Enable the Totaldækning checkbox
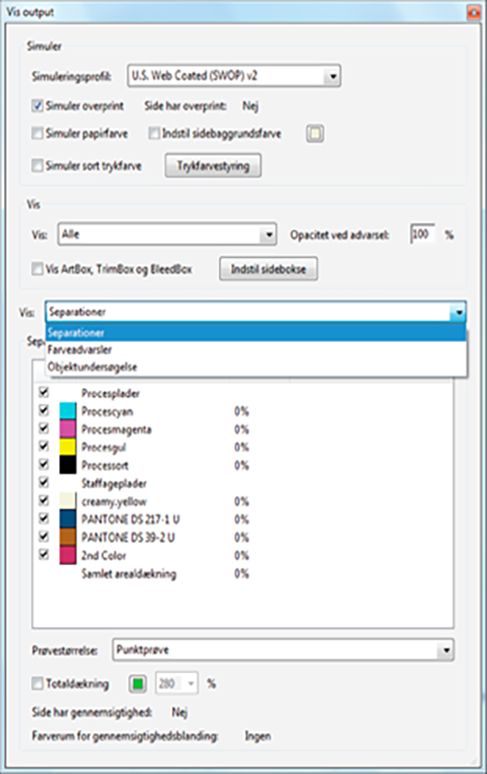This screenshot has width=487, height=774. point(37,683)
